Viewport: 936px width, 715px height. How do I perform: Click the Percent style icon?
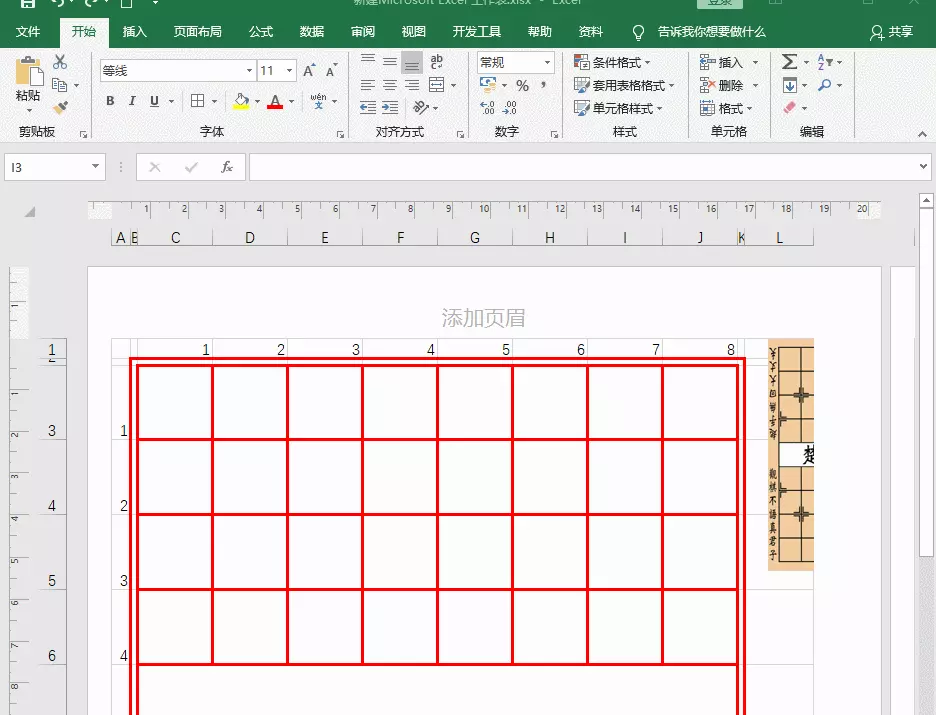(x=522, y=85)
